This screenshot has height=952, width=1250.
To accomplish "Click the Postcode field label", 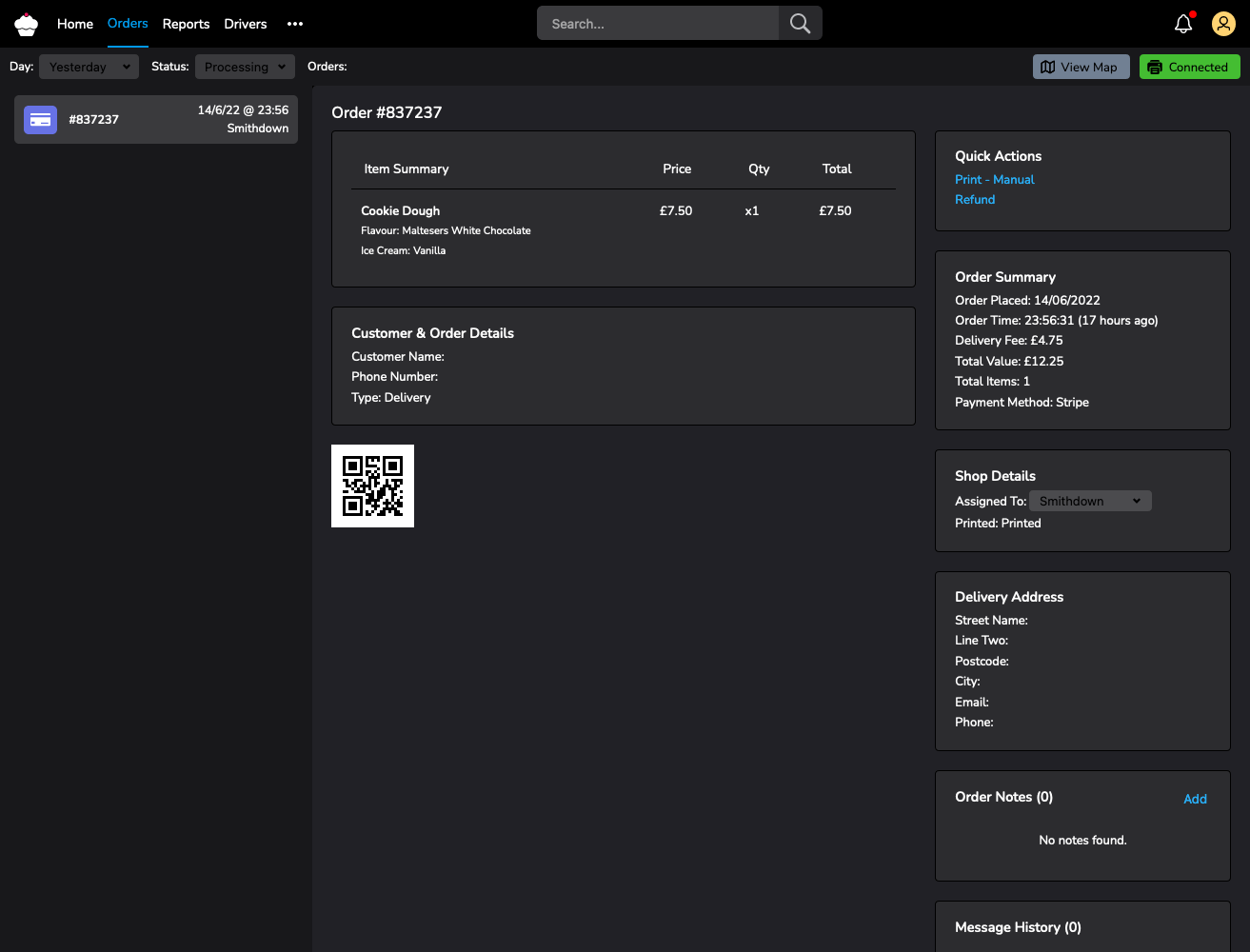I will click(982, 661).
